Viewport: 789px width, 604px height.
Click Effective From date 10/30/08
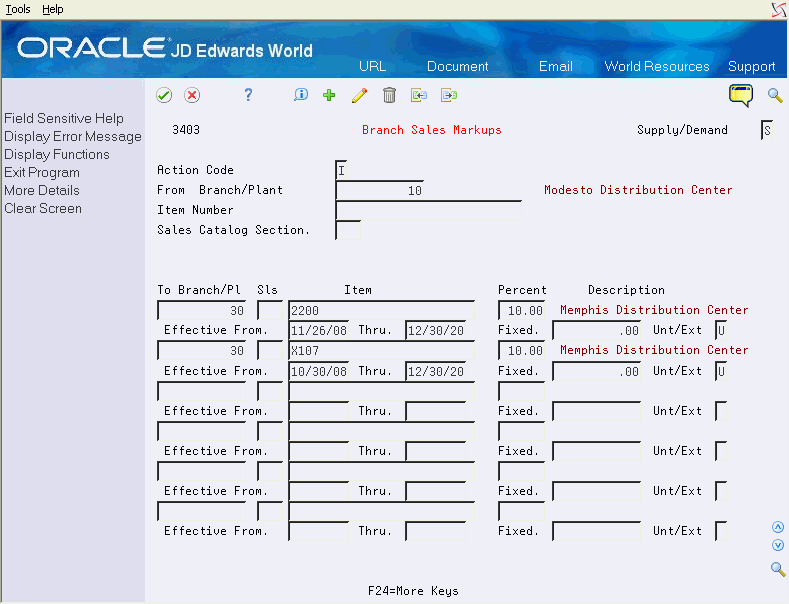319,371
